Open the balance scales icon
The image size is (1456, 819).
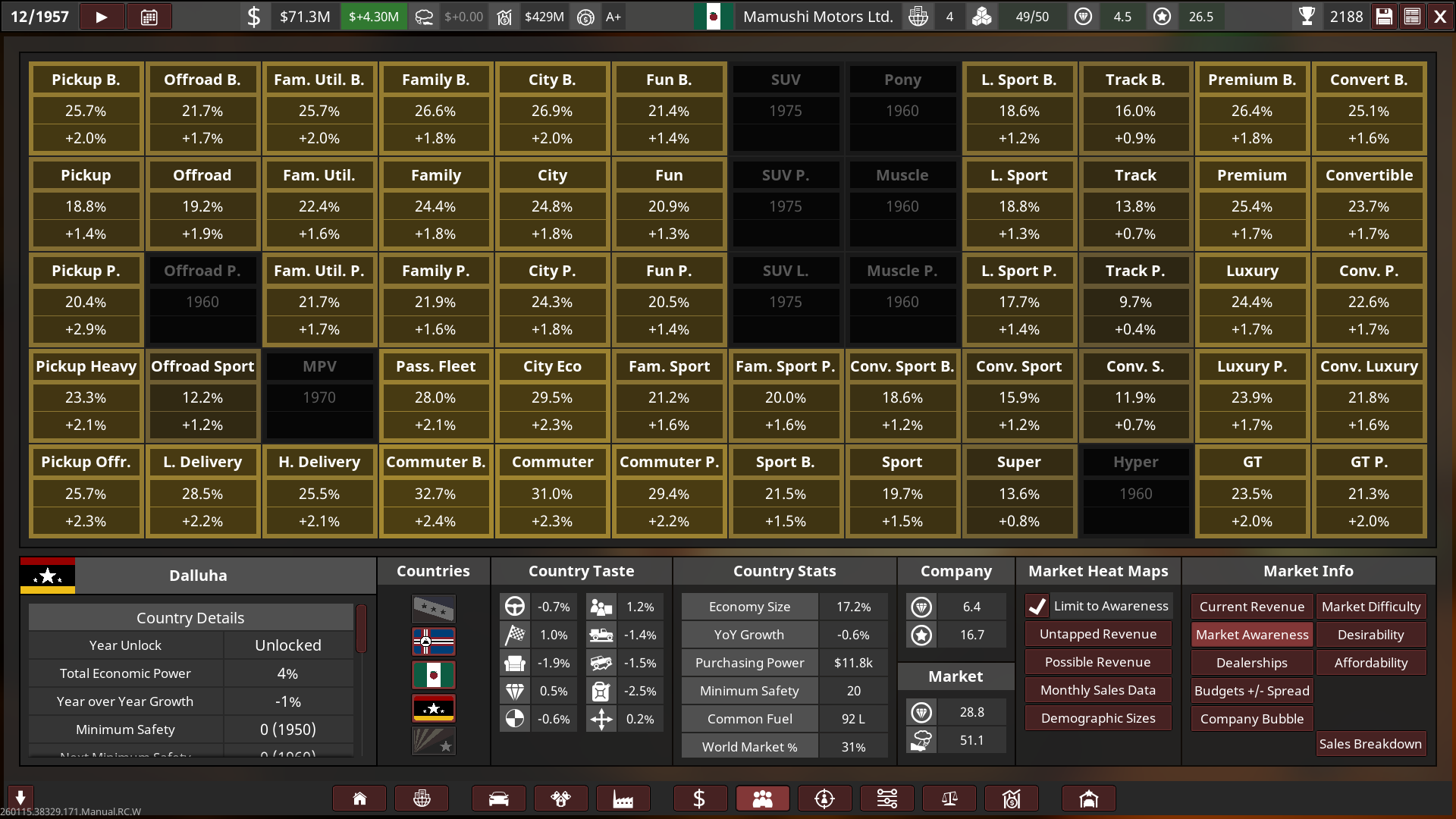point(949,799)
